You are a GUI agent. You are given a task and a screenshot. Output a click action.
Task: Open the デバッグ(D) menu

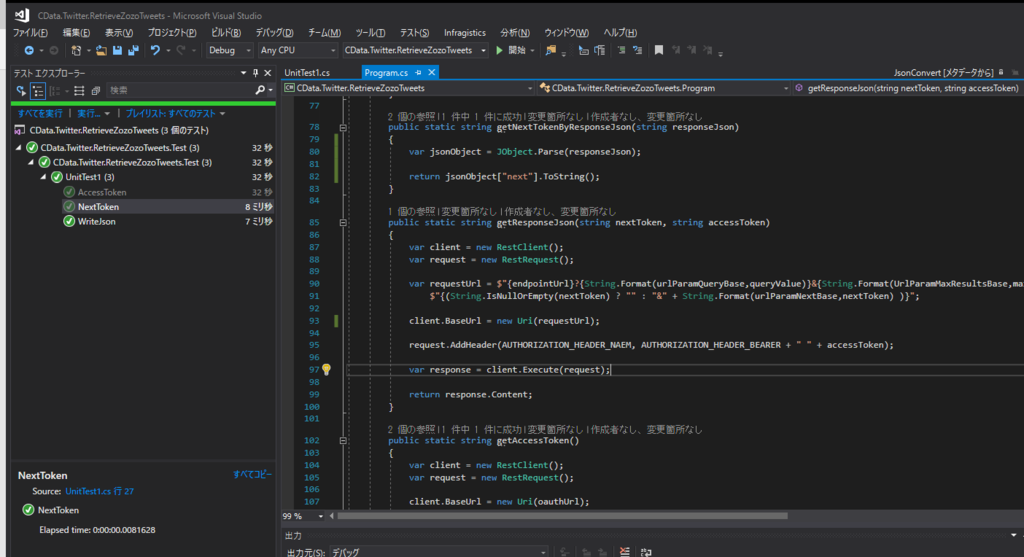tap(274, 33)
